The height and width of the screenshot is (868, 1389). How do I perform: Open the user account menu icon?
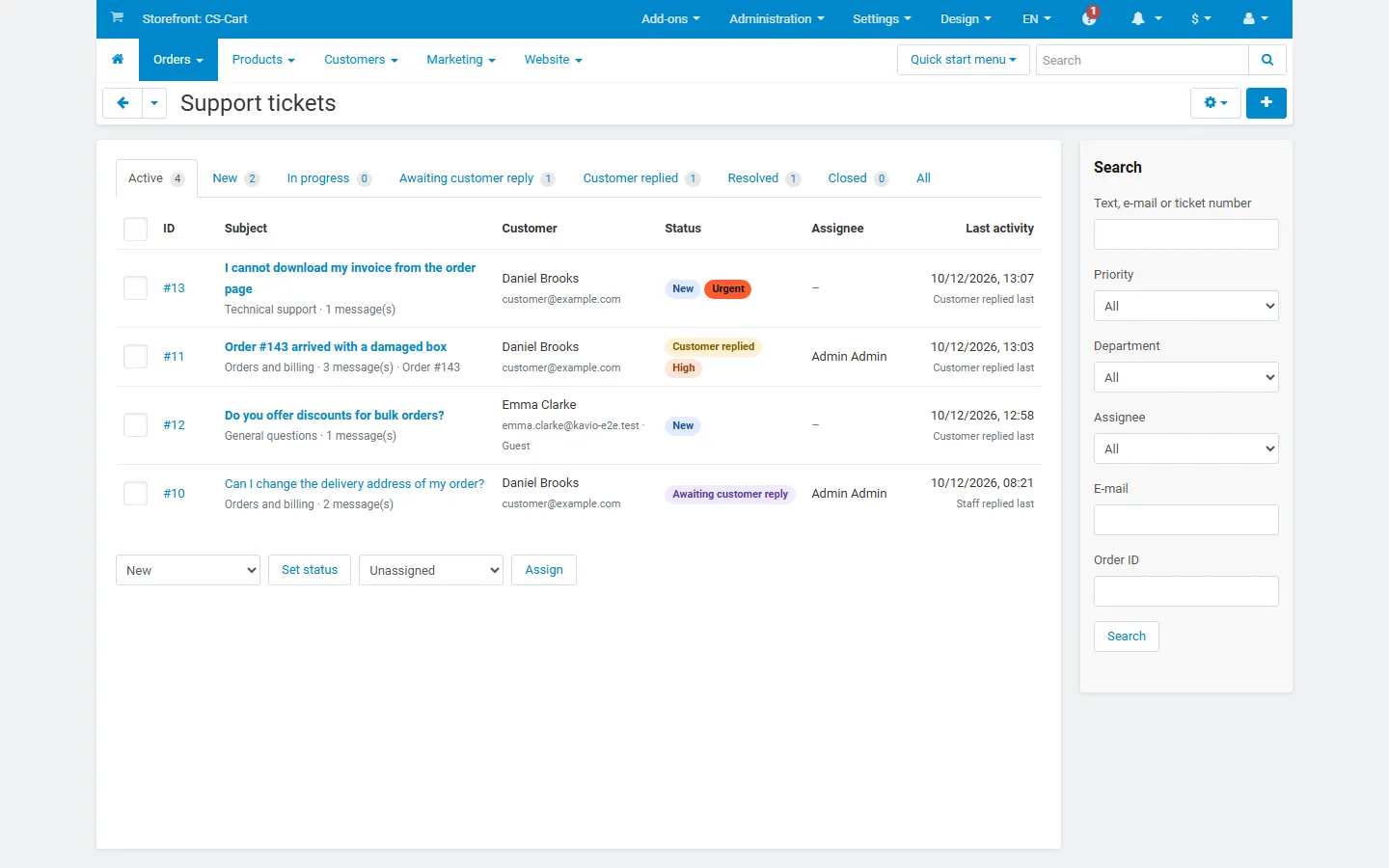pos(1255,18)
